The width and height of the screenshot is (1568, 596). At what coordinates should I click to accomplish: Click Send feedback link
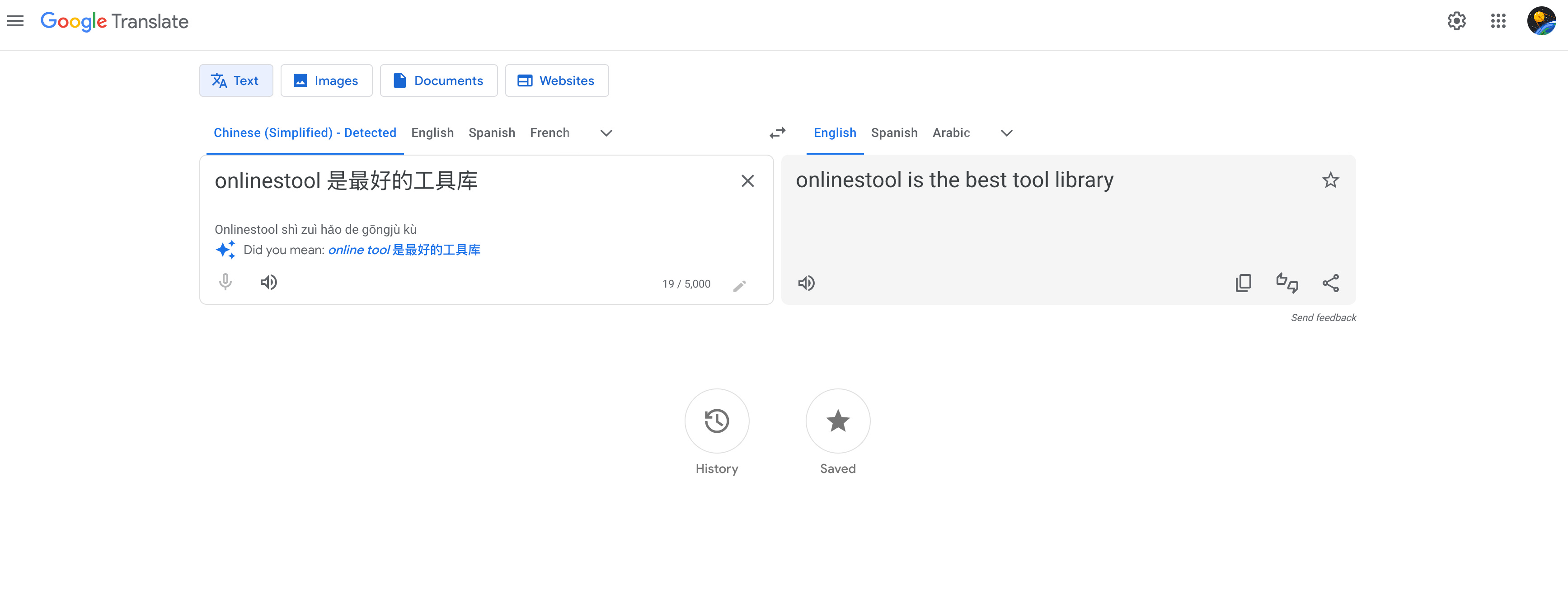pyautogui.click(x=1323, y=317)
